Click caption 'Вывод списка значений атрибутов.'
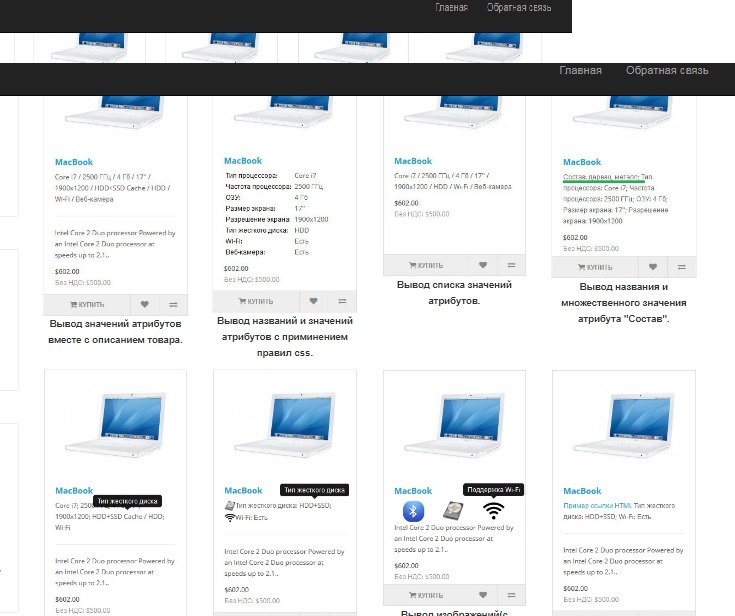Screen dimensions: 735x616 click(454, 293)
